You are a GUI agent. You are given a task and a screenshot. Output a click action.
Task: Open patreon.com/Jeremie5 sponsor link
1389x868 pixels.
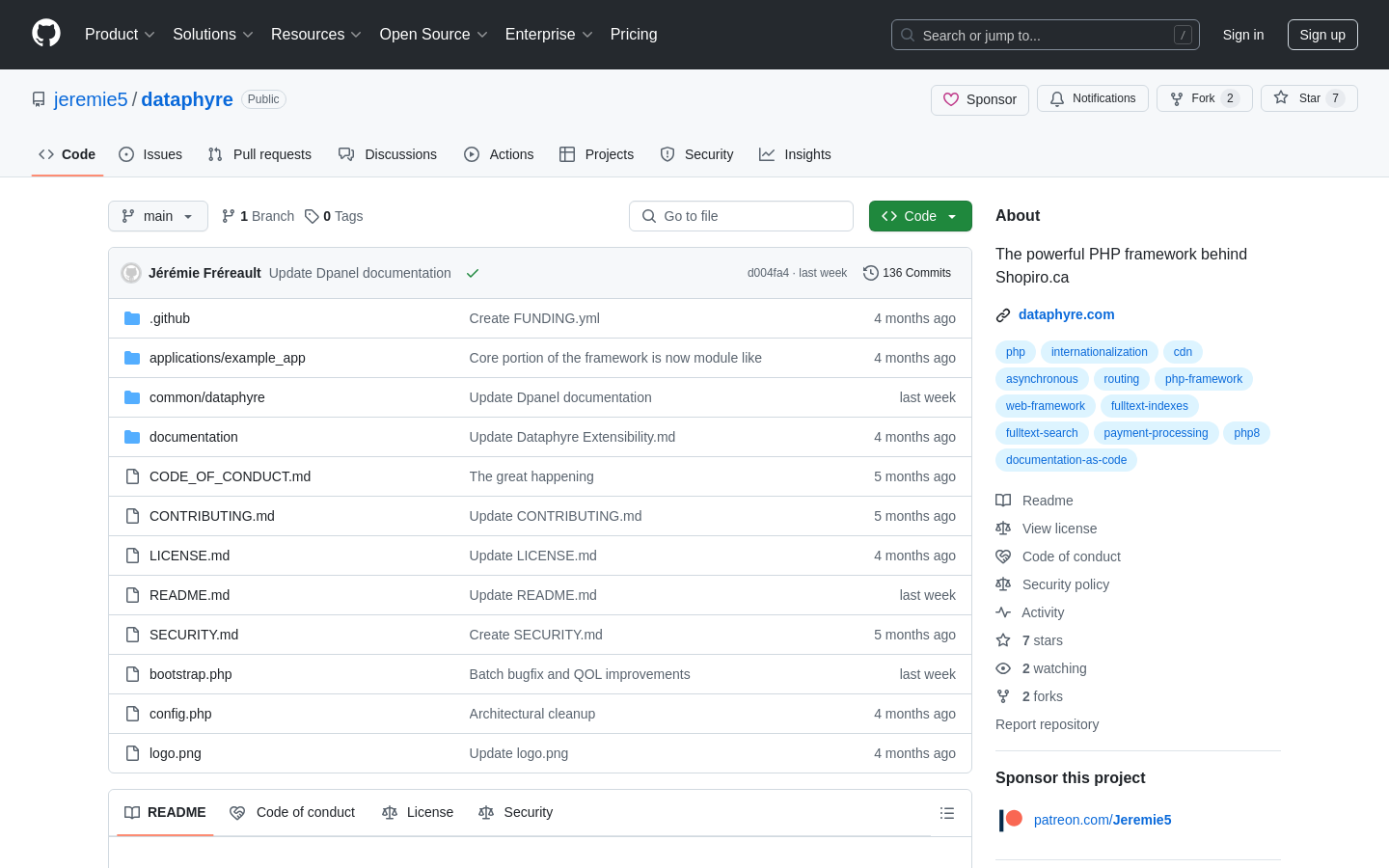point(1103,820)
